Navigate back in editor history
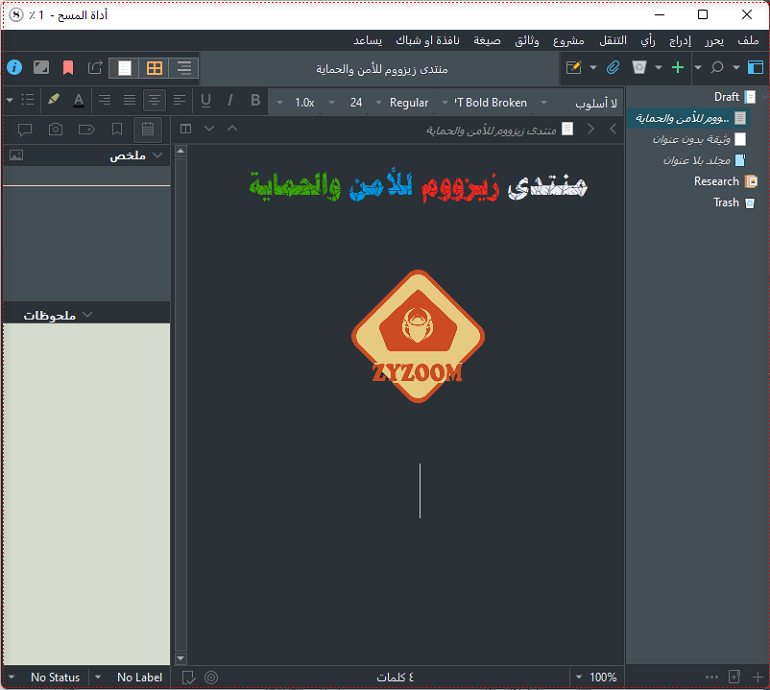The height and width of the screenshot is (690, 770). tap(613, 129)
